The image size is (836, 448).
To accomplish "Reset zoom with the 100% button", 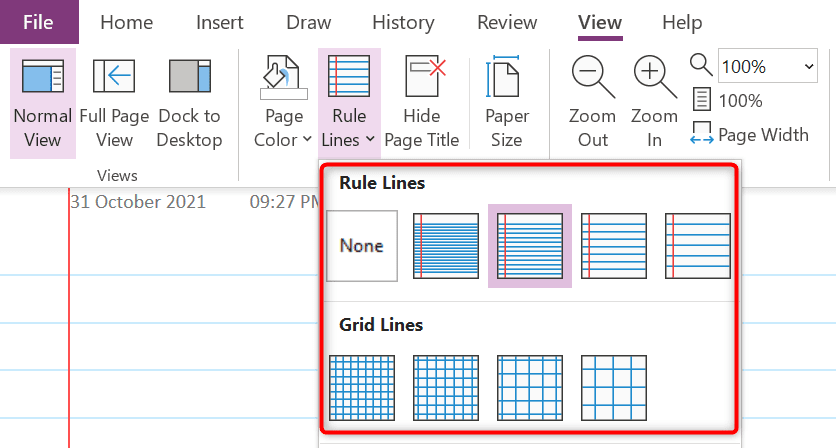I will click(727, 100).
